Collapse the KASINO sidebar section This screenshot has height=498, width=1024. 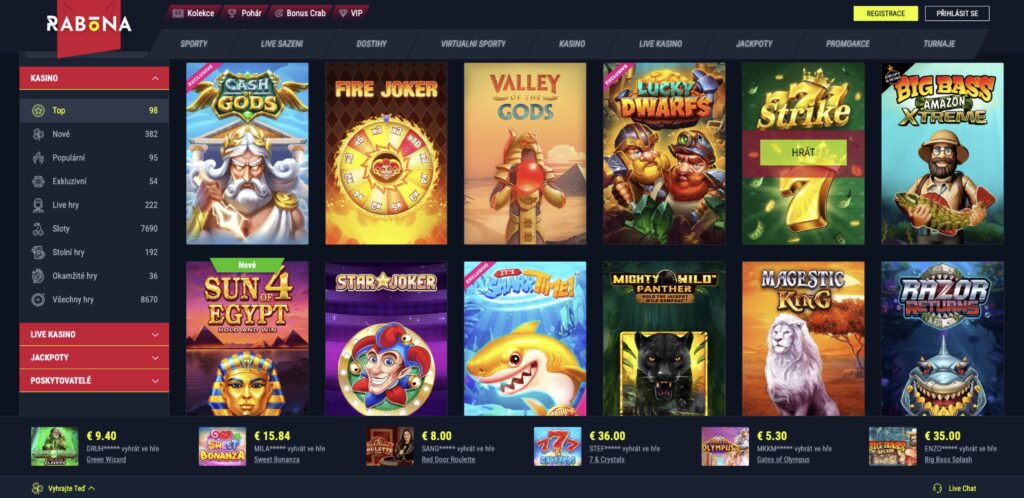pos(155,78)
